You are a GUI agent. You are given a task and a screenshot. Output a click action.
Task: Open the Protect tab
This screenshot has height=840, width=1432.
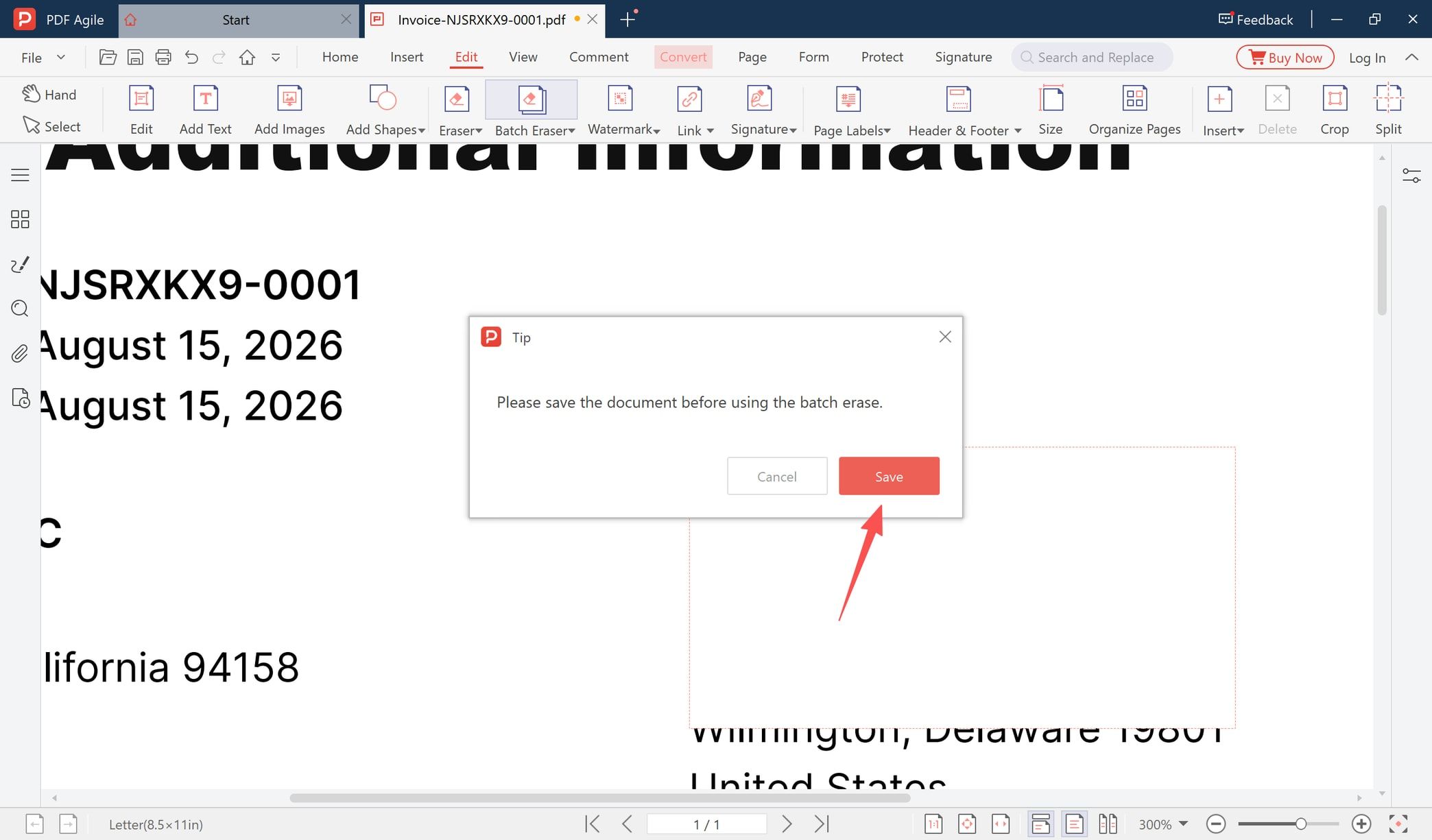(882, 57)
